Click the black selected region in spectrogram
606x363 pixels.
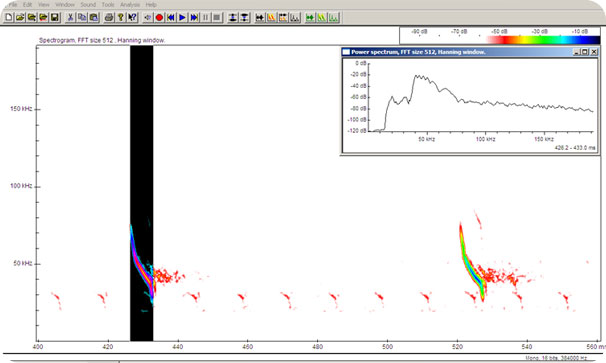[141, 193]
